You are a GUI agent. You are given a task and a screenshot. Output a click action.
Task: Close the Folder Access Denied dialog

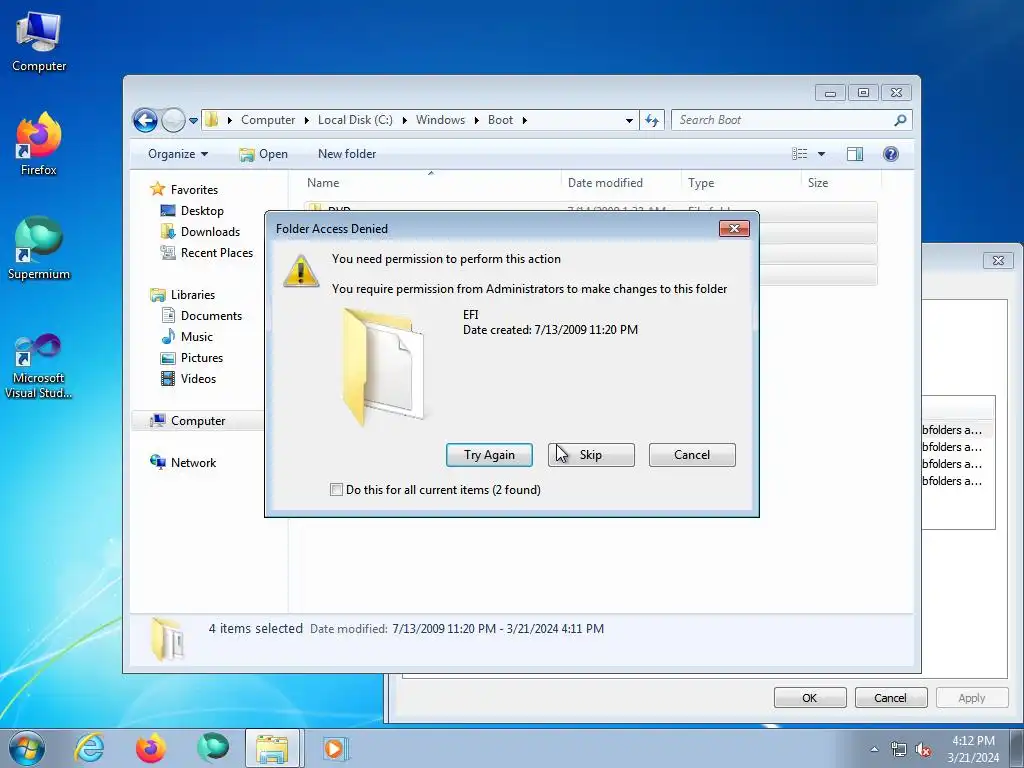734,229
